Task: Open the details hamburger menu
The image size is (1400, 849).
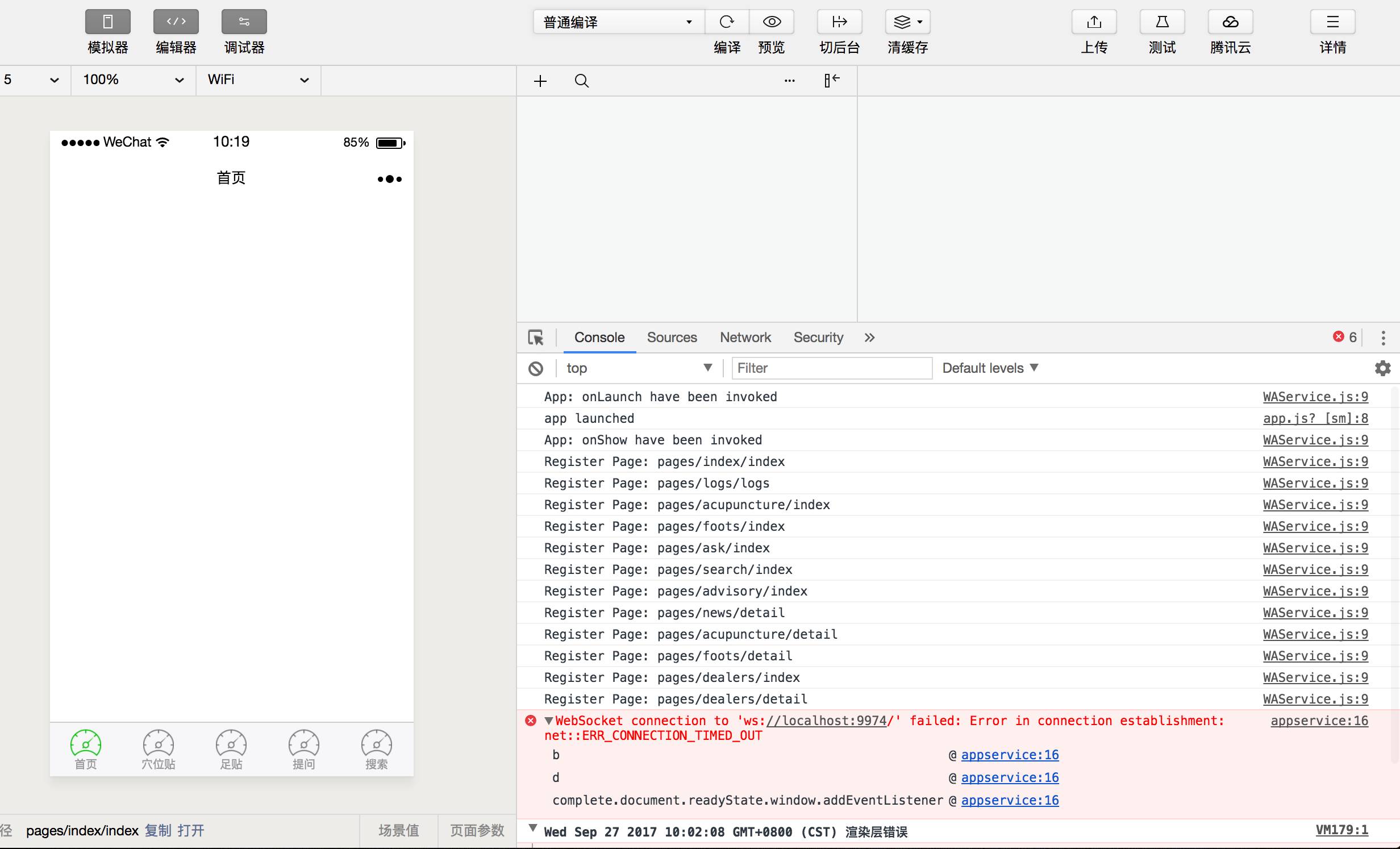Action: pos(1332,22)
